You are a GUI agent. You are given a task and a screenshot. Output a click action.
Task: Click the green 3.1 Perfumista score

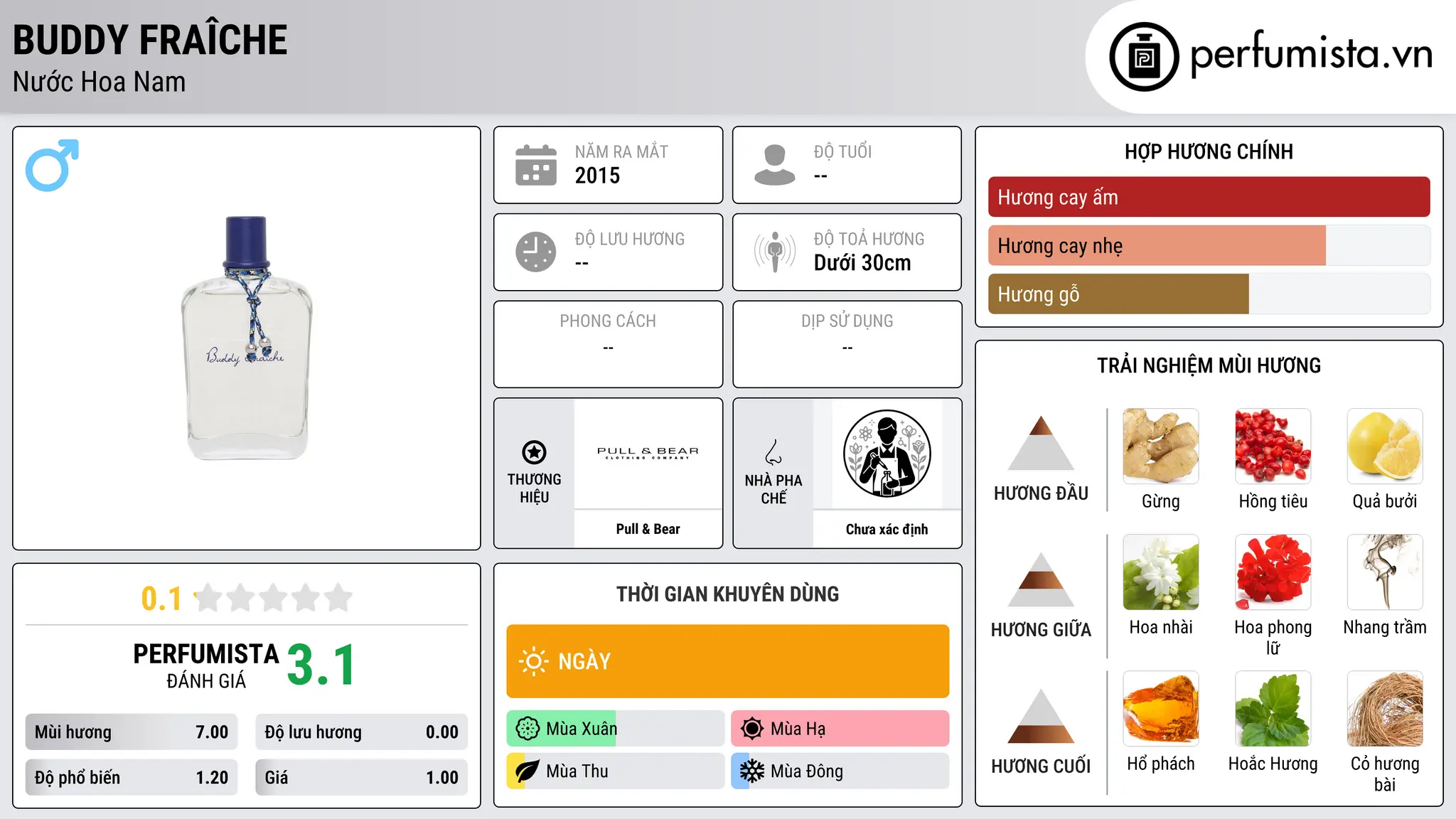(x=321, y=665)
